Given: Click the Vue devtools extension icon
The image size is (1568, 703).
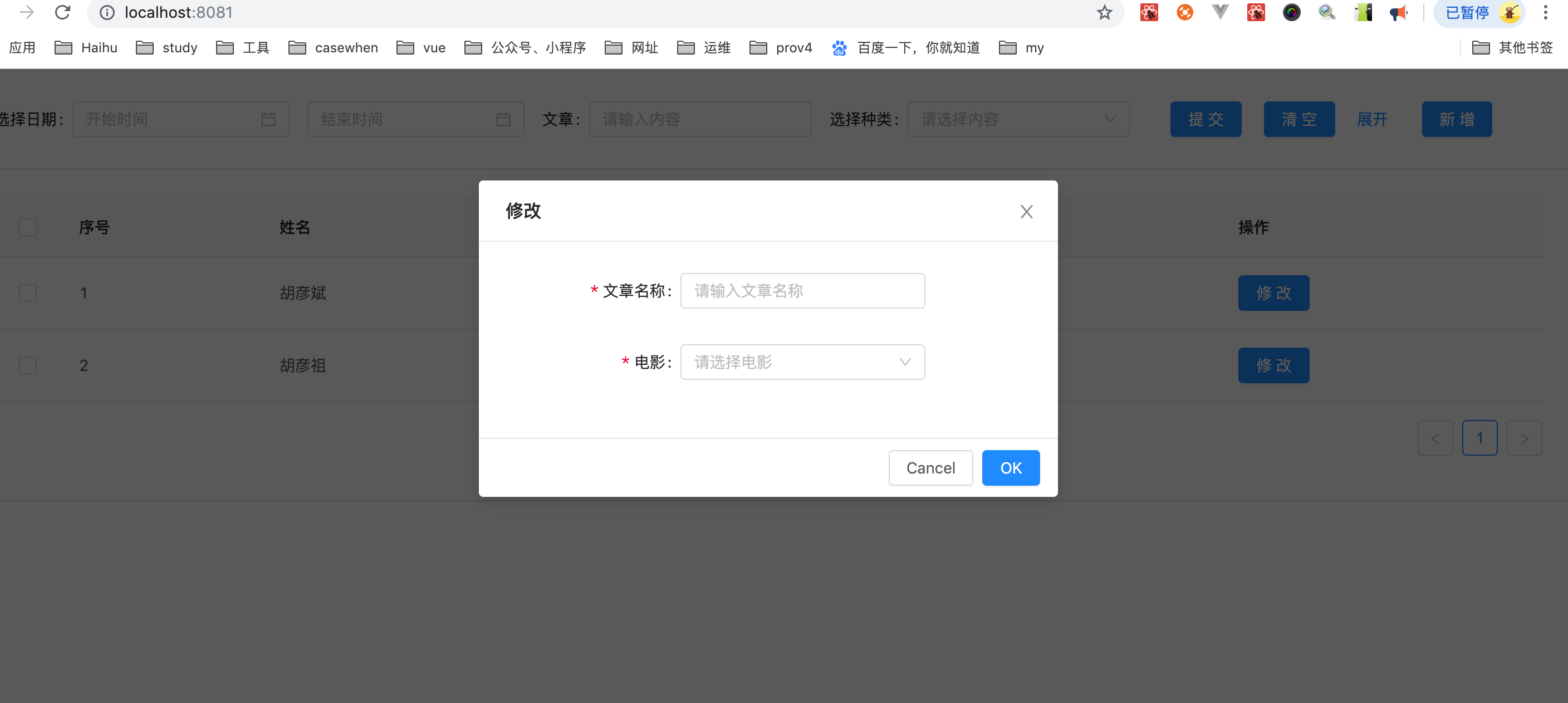Looking at the screenshot, I should coord(1220,12).
